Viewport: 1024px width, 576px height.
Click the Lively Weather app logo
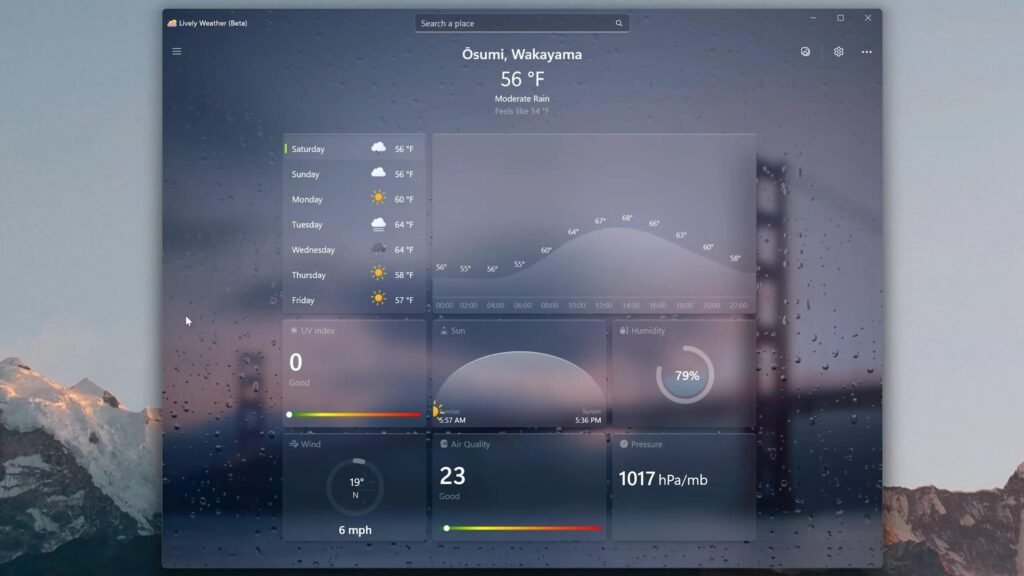pyautogui.click(x=172, y=23)
